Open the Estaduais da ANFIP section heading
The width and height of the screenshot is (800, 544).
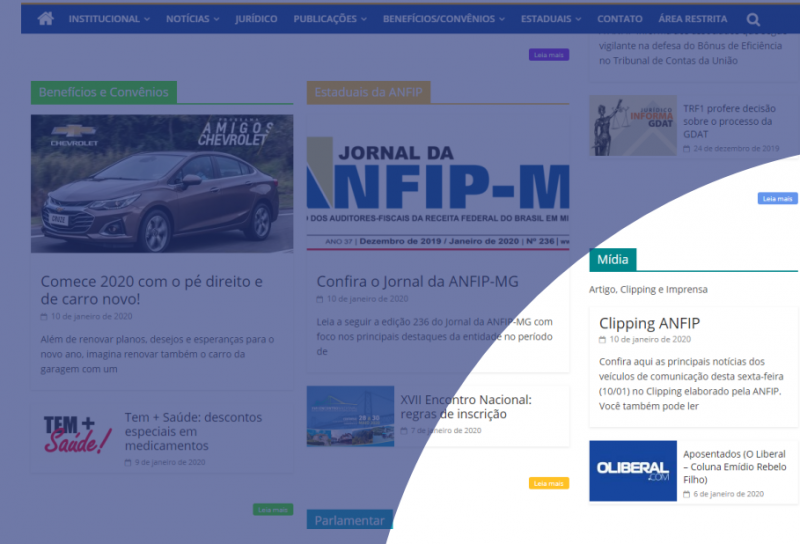coord(368,92)
